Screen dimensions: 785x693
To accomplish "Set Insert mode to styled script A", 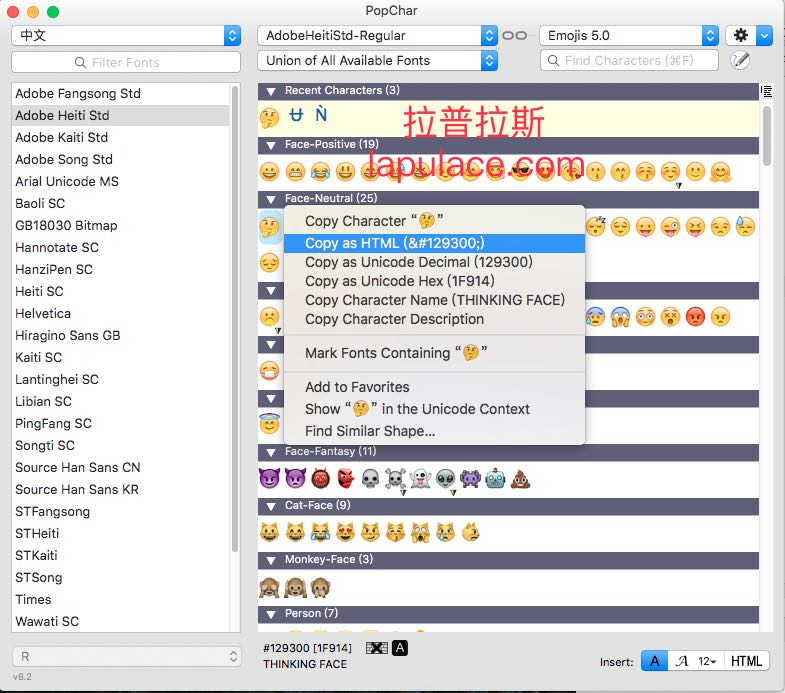I will (x=681, y=661).
